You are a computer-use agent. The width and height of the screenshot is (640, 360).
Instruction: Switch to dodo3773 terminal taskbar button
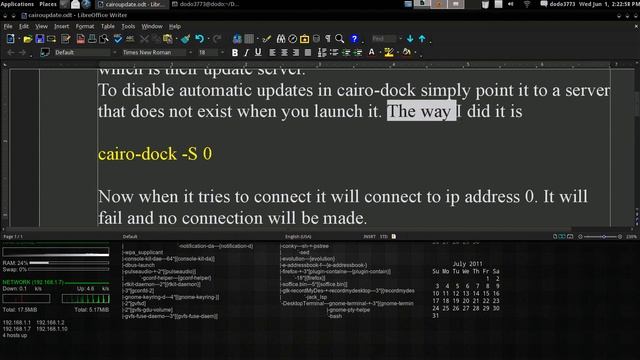coord(206,4)
